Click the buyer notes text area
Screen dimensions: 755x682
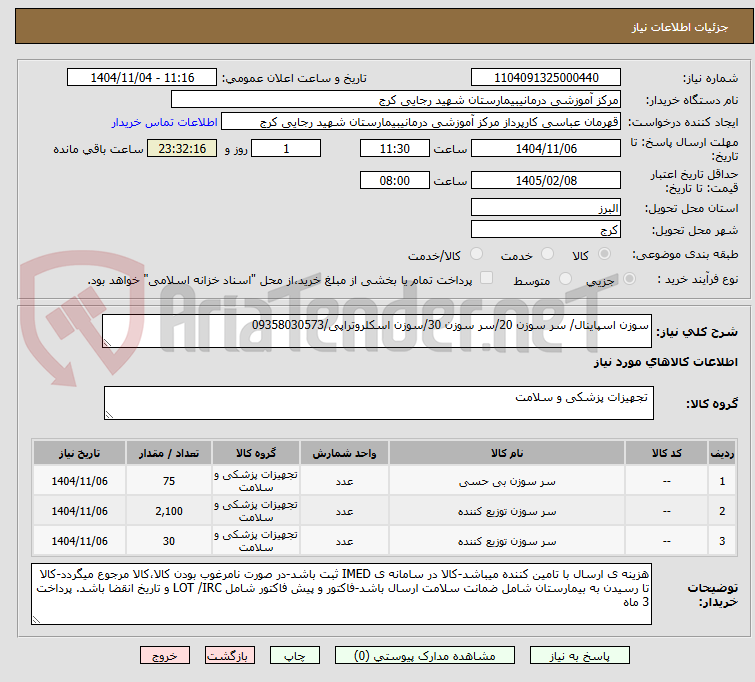[x=341, y=594]
